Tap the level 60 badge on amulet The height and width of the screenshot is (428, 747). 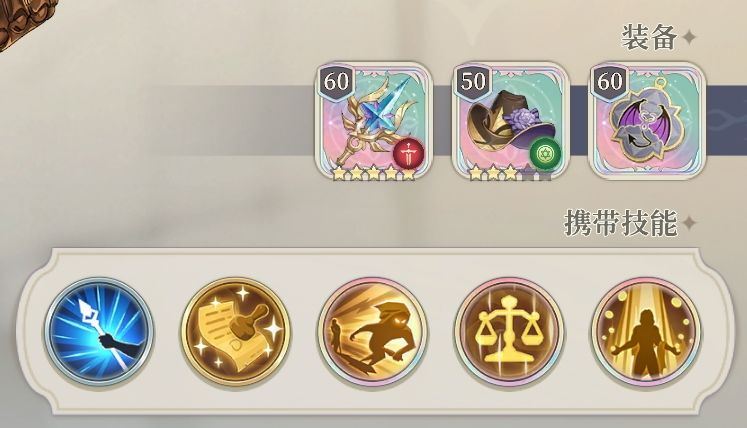pos(610,81)
